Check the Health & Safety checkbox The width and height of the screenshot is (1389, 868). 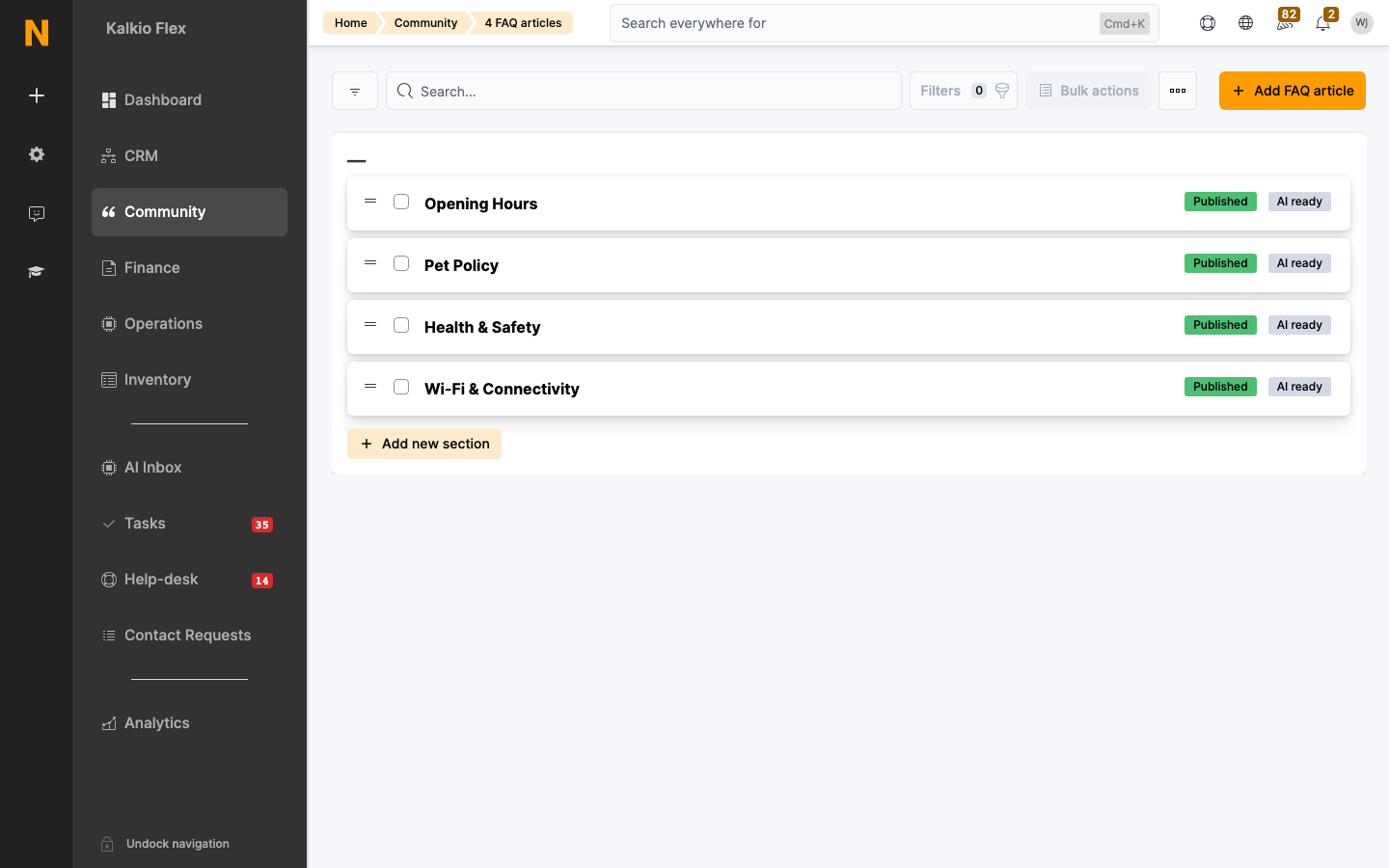(x=401, y=325)
